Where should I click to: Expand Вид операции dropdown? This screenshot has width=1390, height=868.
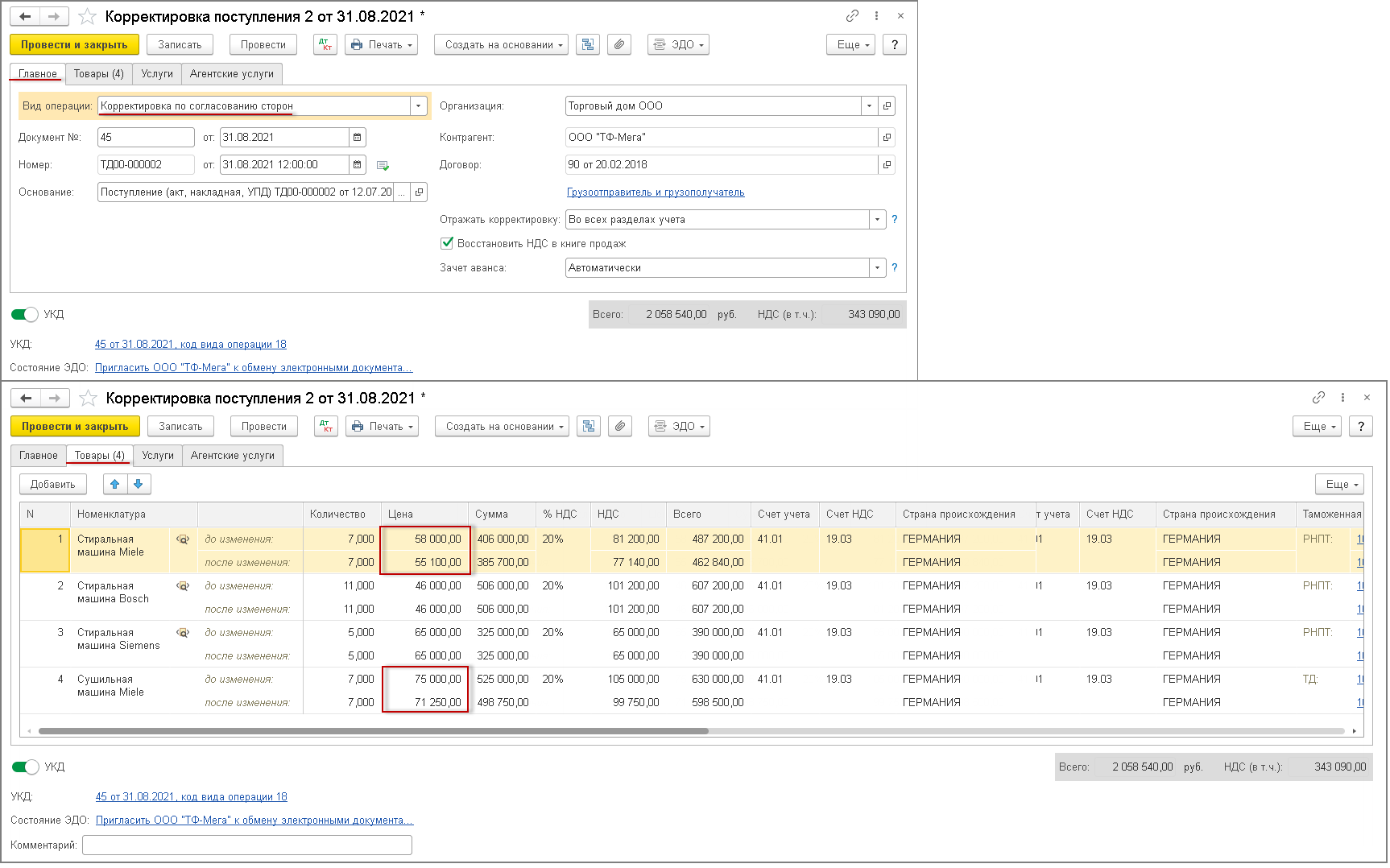pos(418,105)
